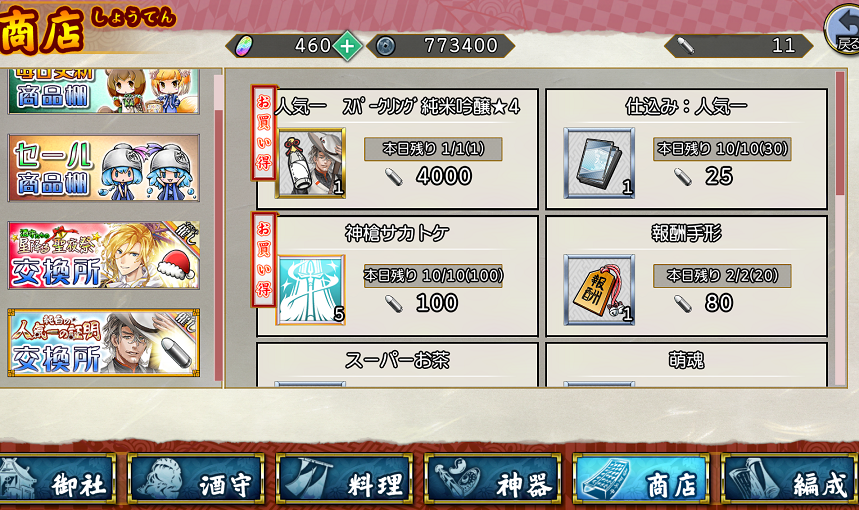Open the セール商品棚 sale shelf banner

[104, 168]
